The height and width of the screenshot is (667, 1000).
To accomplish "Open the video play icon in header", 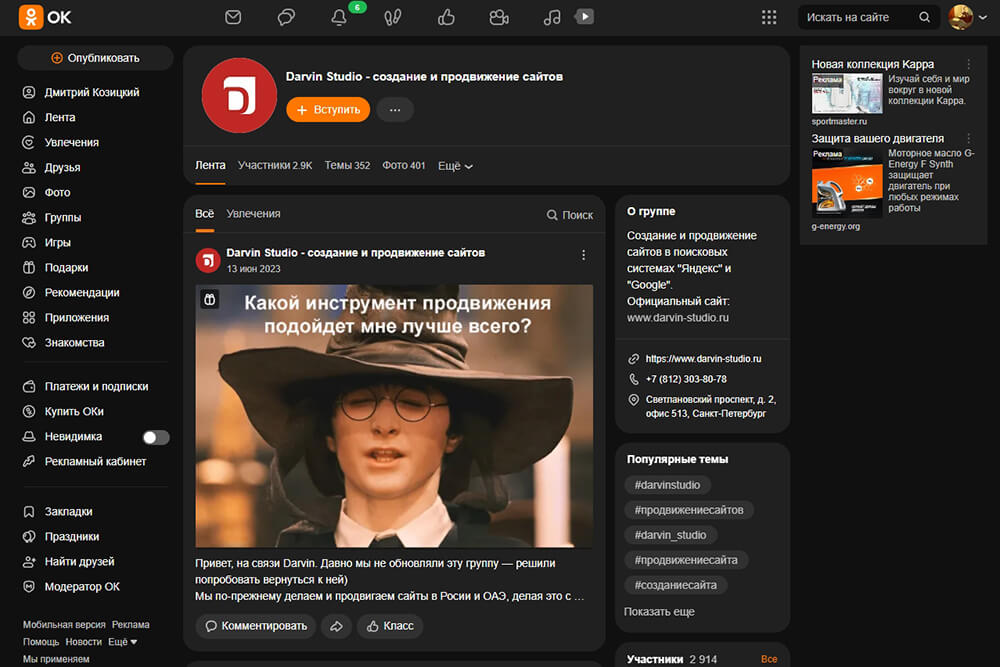I will [x=584, y=16].
